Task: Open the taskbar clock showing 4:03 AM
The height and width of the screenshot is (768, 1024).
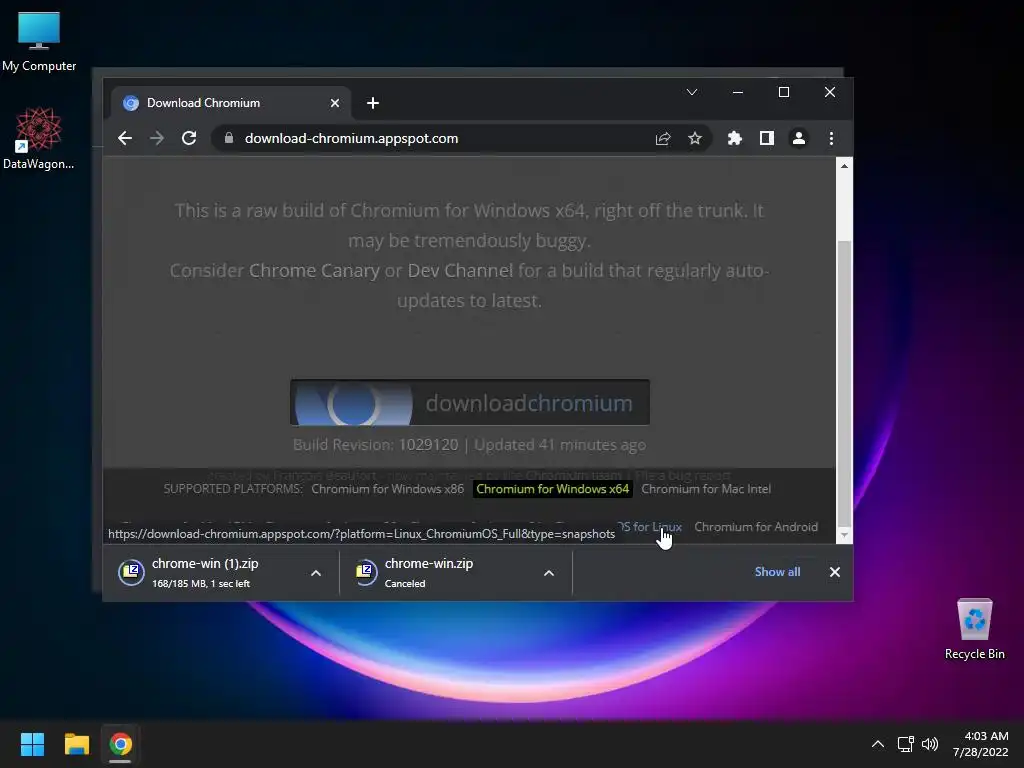Action: pyautogui.click(x=981, y=744)
